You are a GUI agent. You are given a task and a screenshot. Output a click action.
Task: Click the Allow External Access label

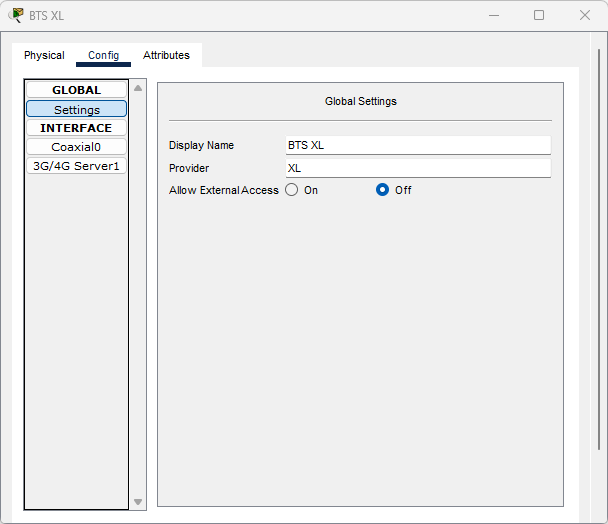[x=224, y=190]
